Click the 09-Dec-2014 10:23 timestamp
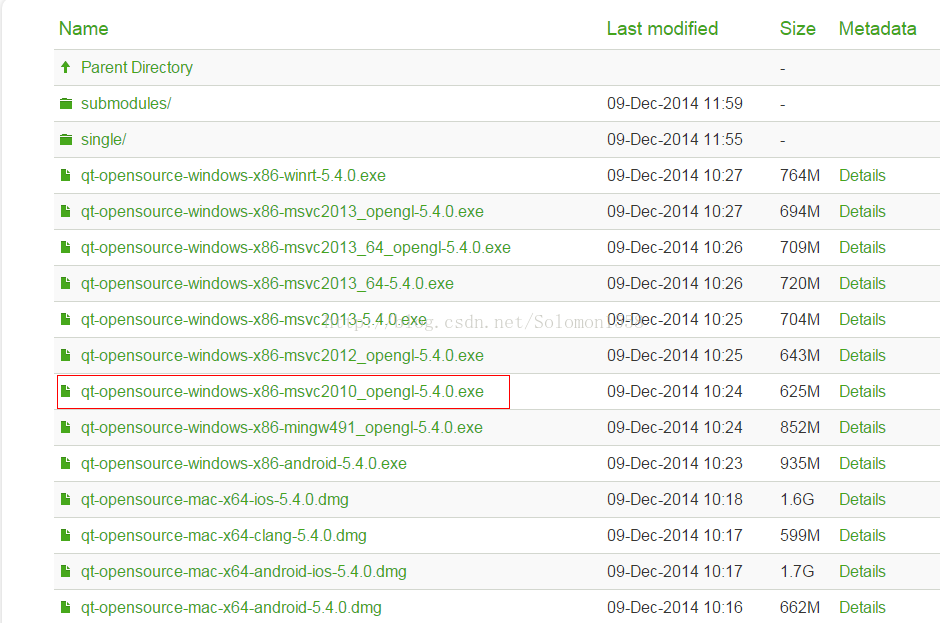 point(675,463)
